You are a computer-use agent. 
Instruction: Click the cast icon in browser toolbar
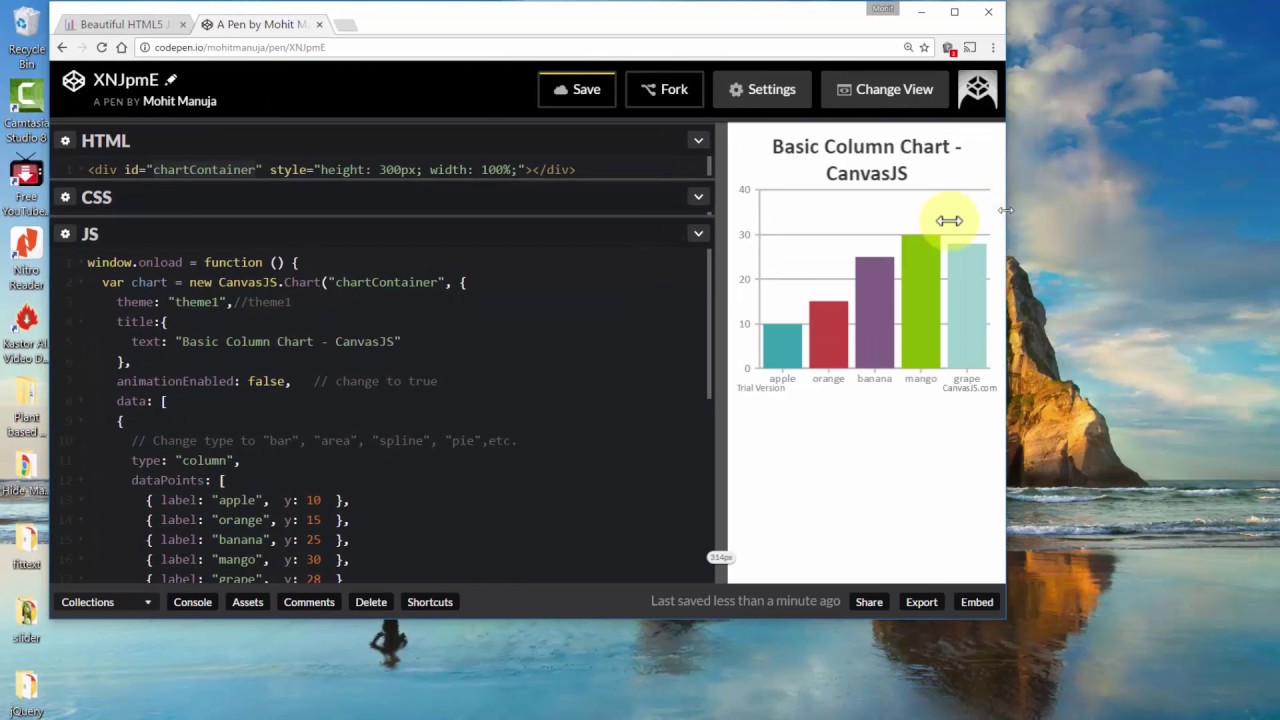[970, 47]
